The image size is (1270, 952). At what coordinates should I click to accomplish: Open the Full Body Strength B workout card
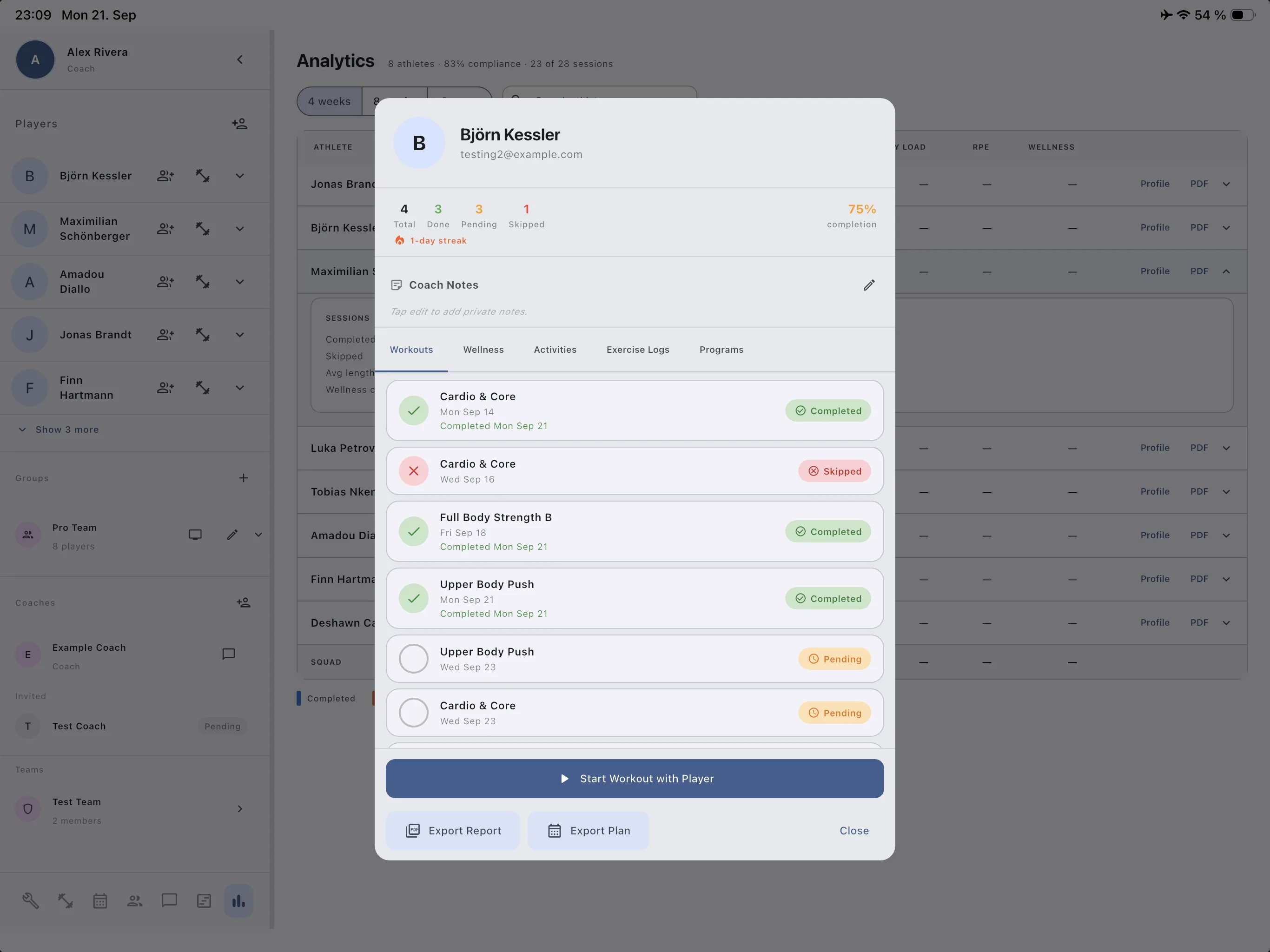click(x=635, y=531)
